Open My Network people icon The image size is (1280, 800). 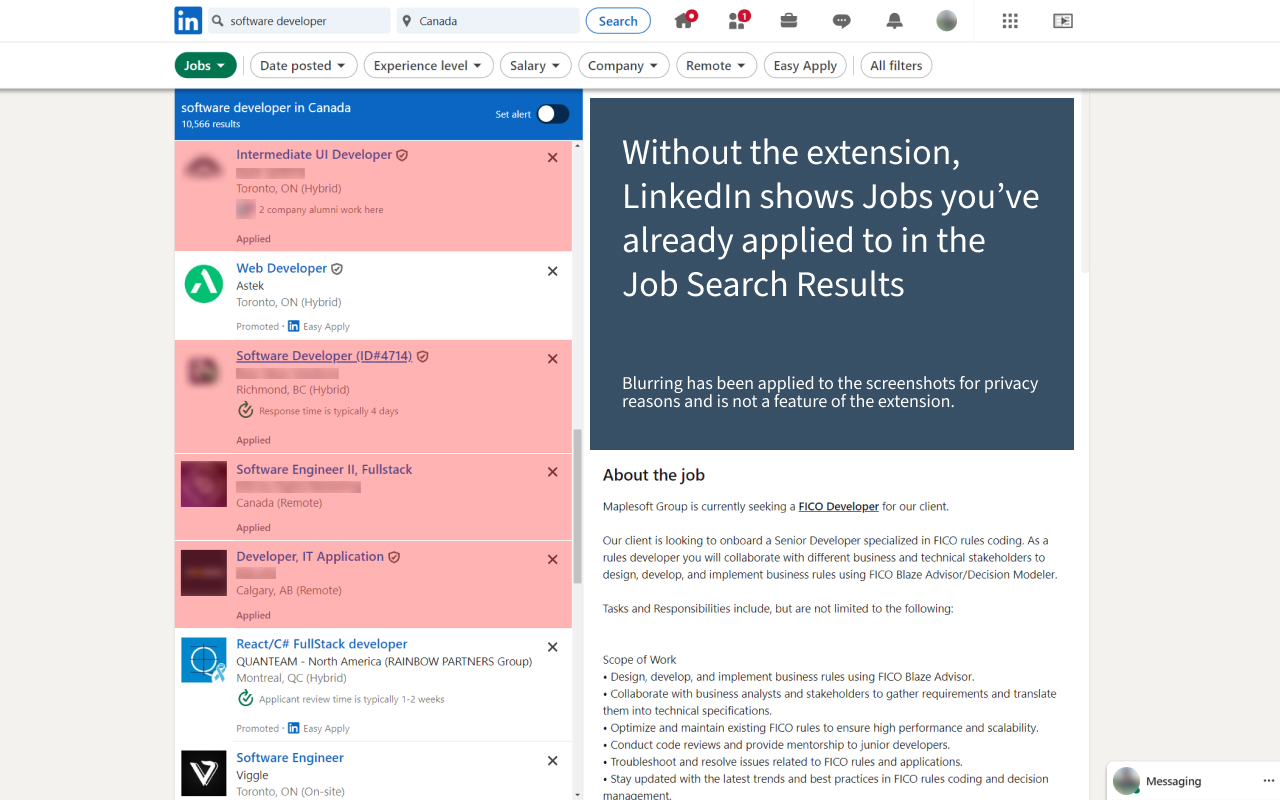739,20
